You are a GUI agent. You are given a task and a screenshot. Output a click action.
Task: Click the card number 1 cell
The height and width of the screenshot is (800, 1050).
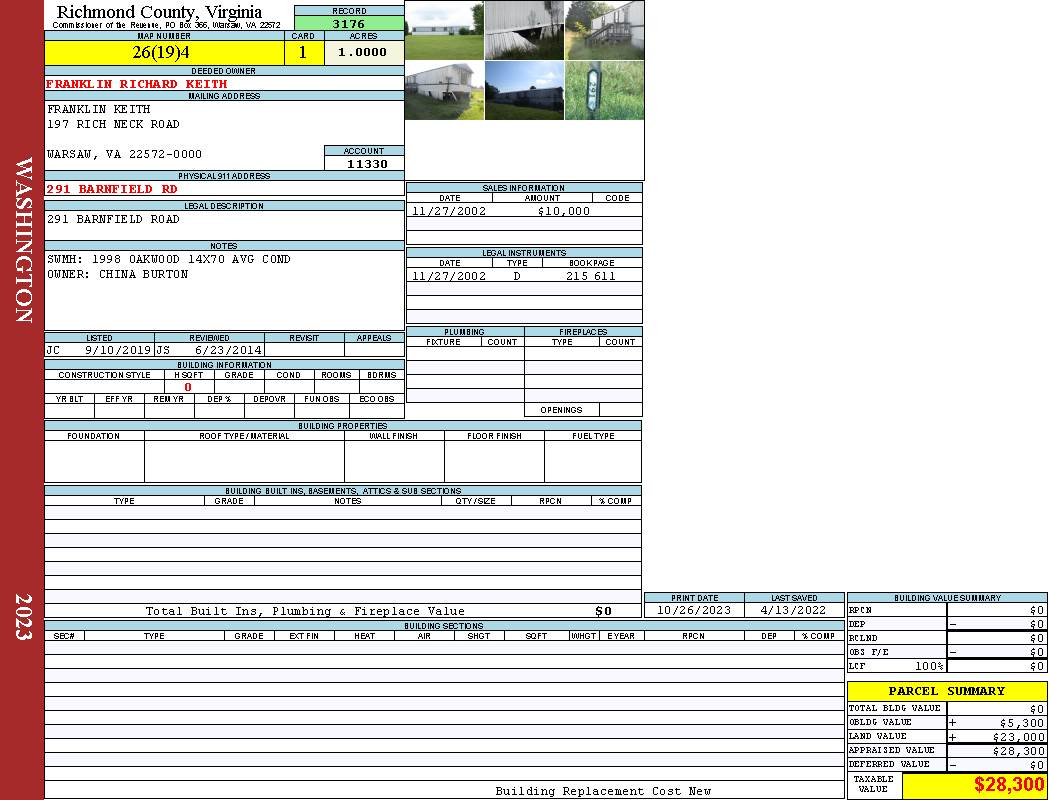click(x=303, y=52)
